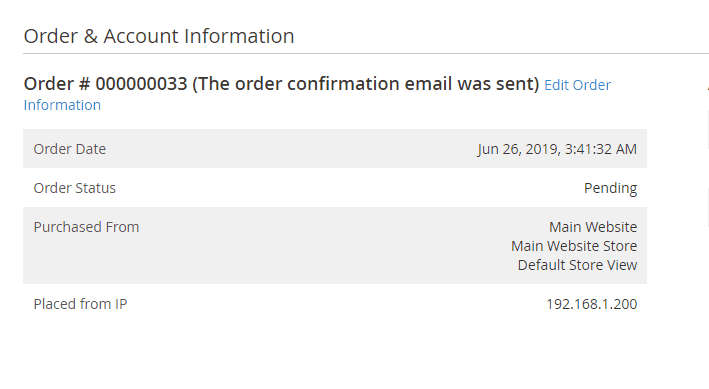
Task: Select the order number 000000033
Action: click(x=141, y=84)
